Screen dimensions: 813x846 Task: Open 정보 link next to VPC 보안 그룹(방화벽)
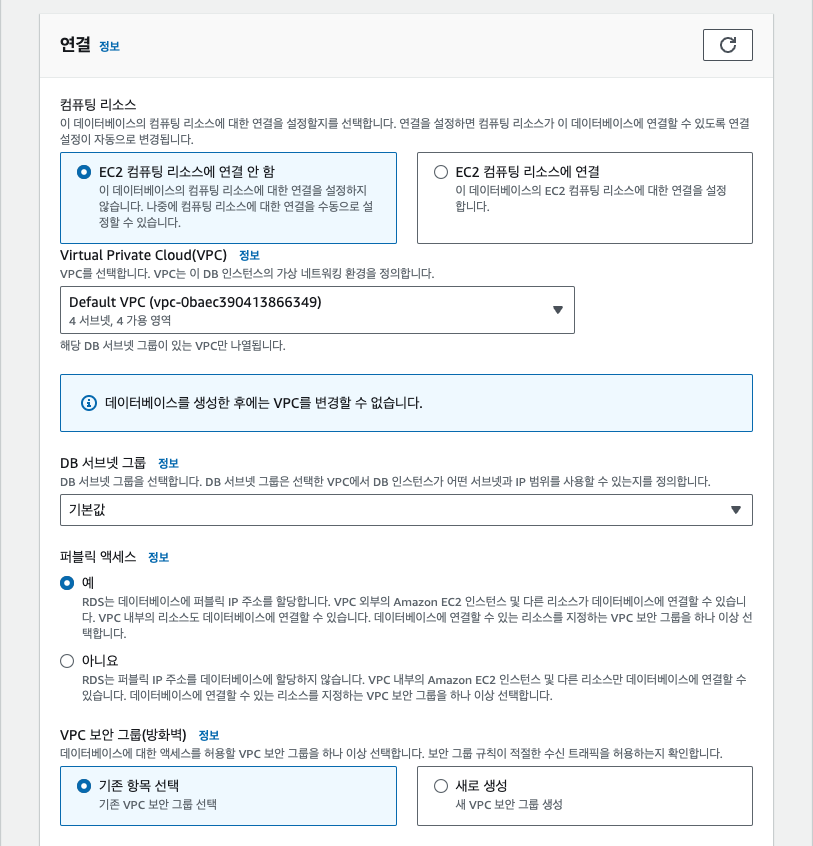coord(209,735)
